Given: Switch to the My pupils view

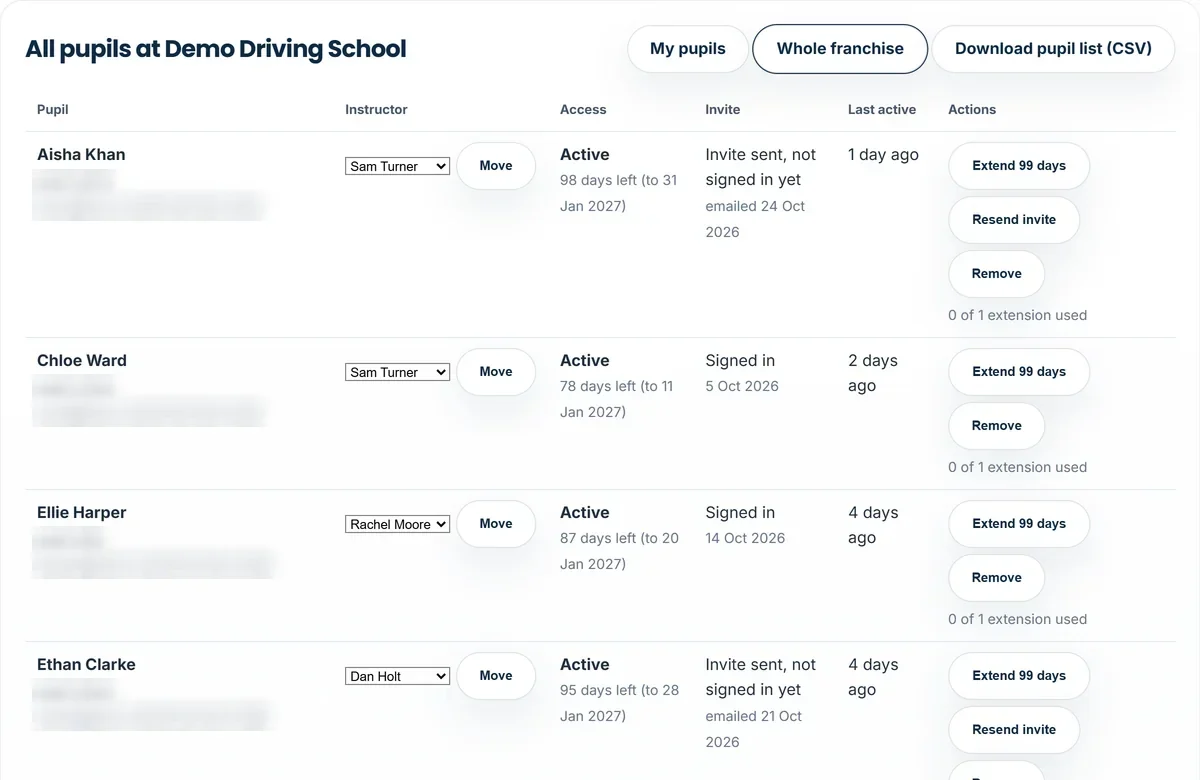Looking at the screenshot, I should (688, 49).
